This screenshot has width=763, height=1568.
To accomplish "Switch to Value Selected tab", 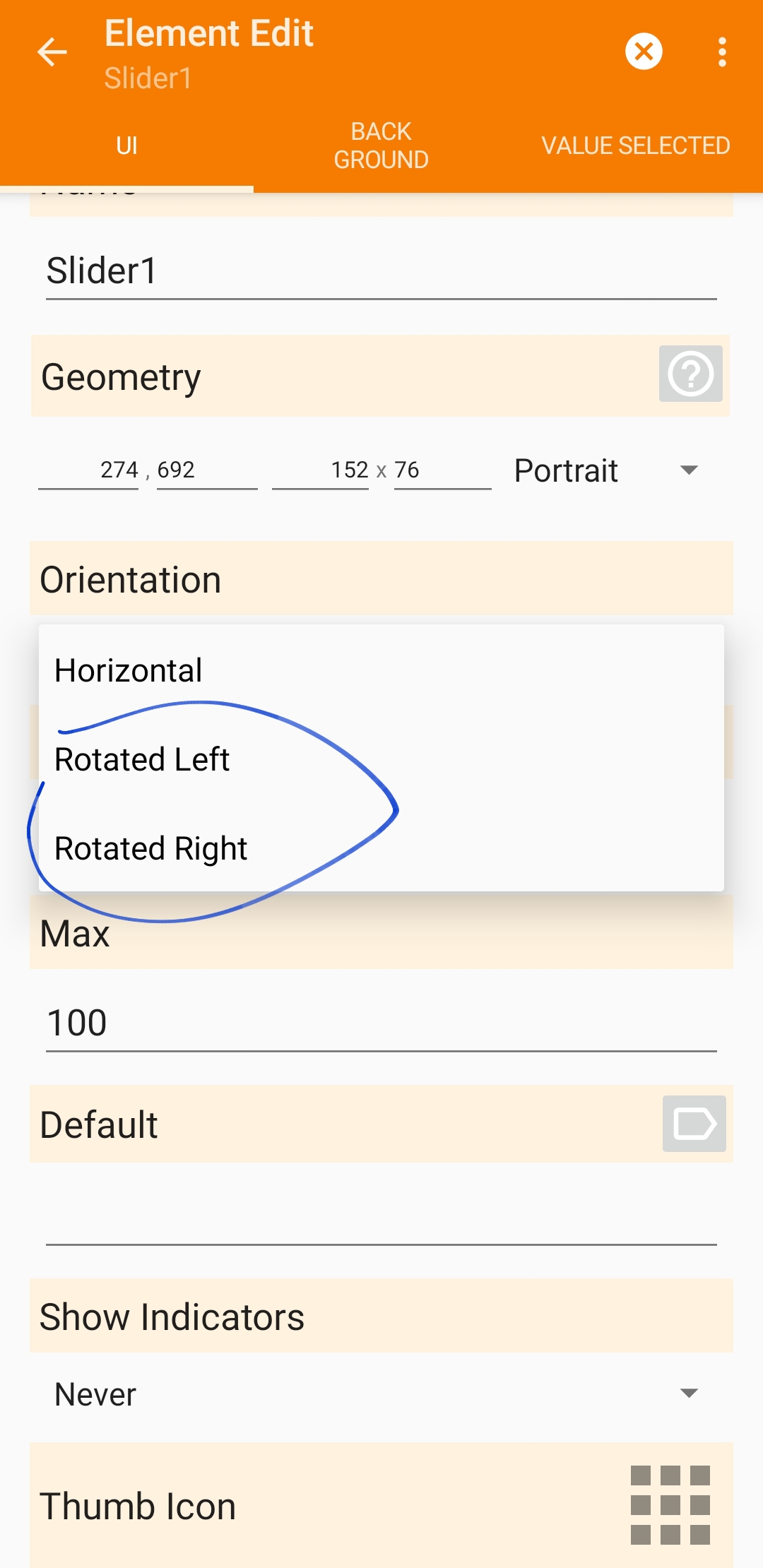I will click(x=635, y=145).
